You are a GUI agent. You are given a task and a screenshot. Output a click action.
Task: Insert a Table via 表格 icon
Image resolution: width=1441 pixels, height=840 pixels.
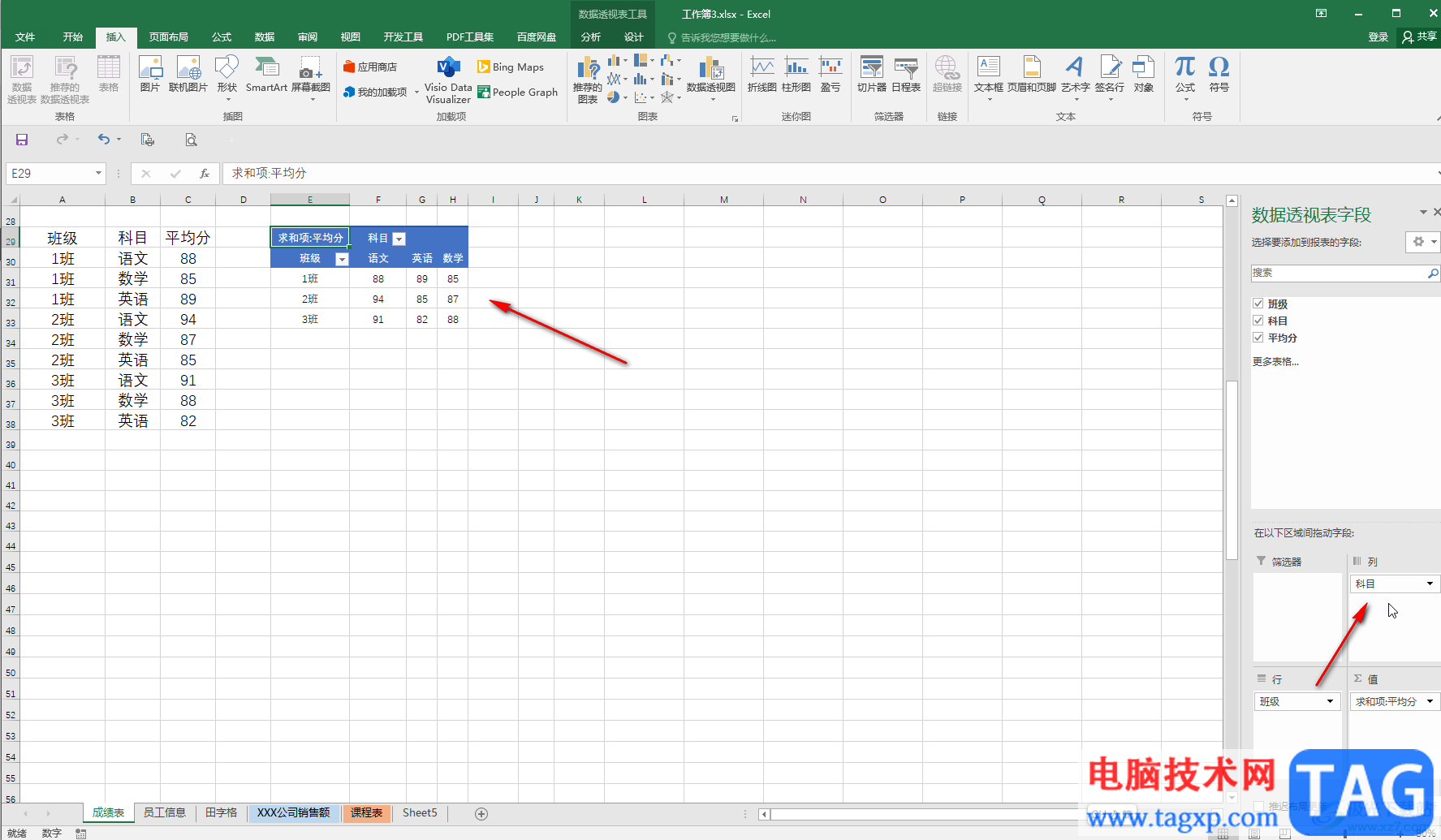[x=109, y=74]
